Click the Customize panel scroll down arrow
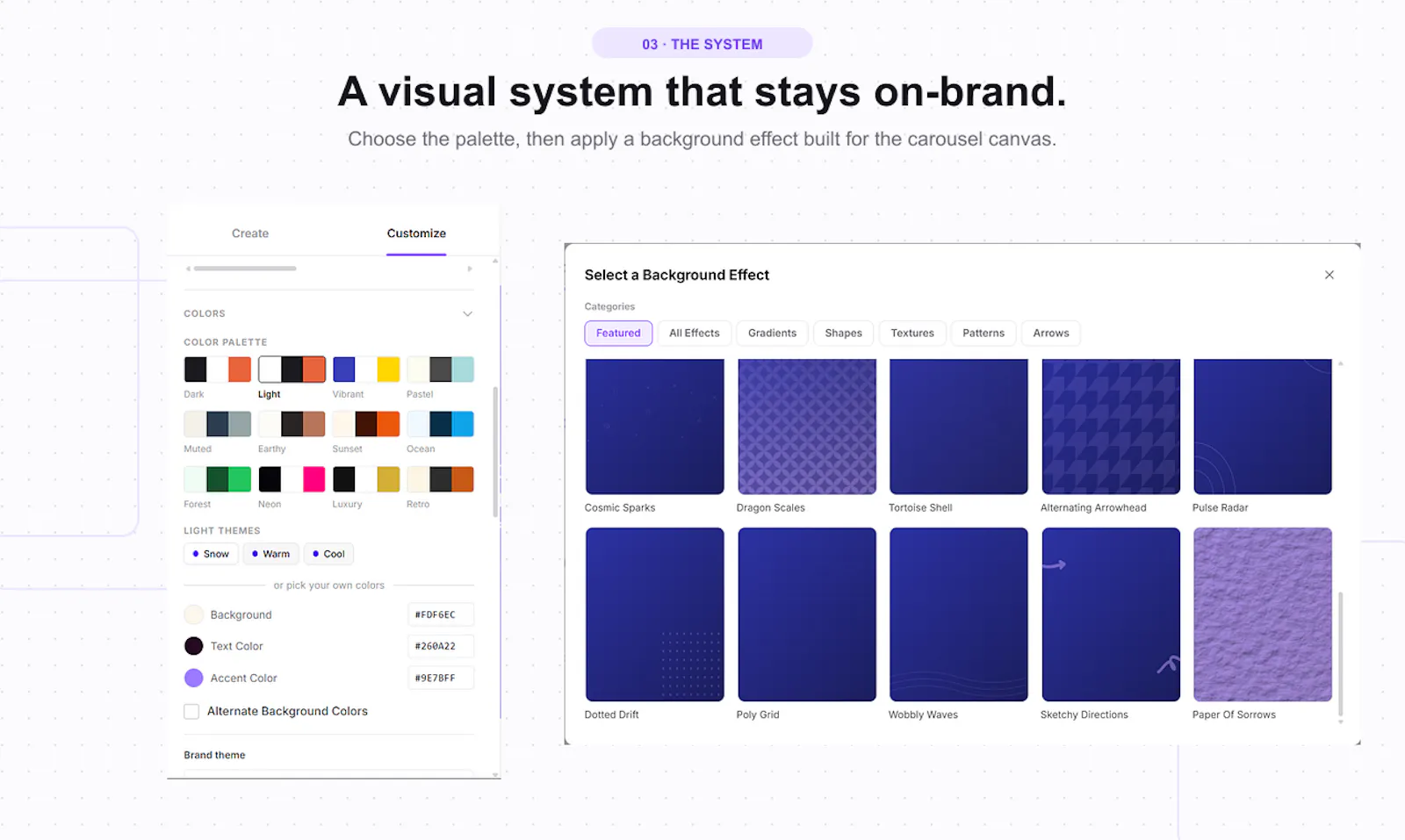 495,775
